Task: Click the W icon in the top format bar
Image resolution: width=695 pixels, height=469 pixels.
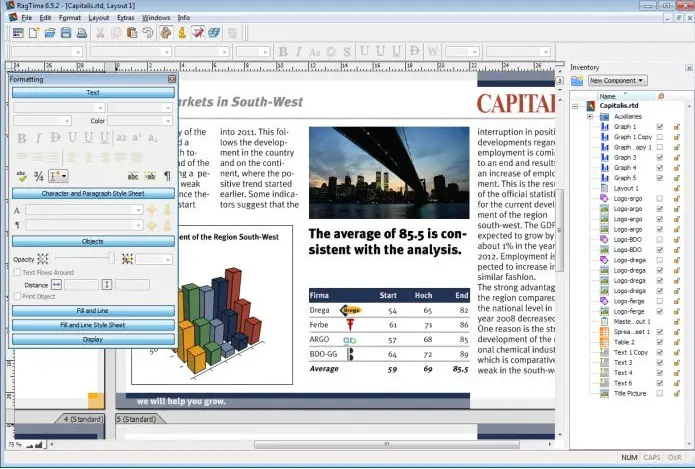Action: pyautogui.click(x=433, y=52)
